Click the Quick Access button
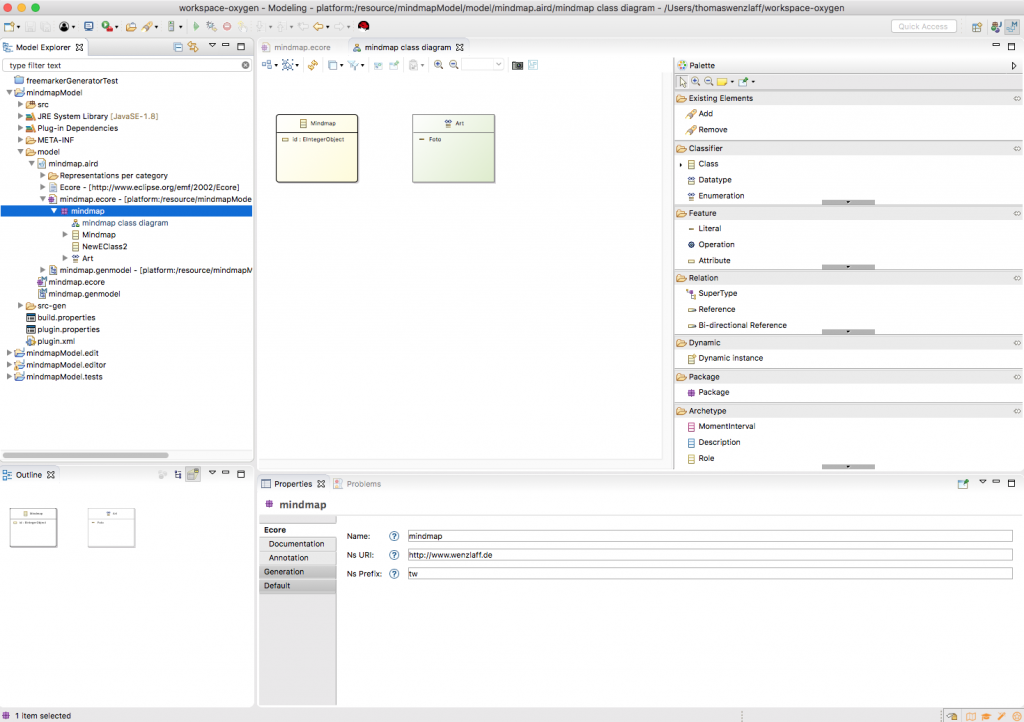The height and width of the screenshot is (722, 1024). pyautogui.click(x=922, y=26)
